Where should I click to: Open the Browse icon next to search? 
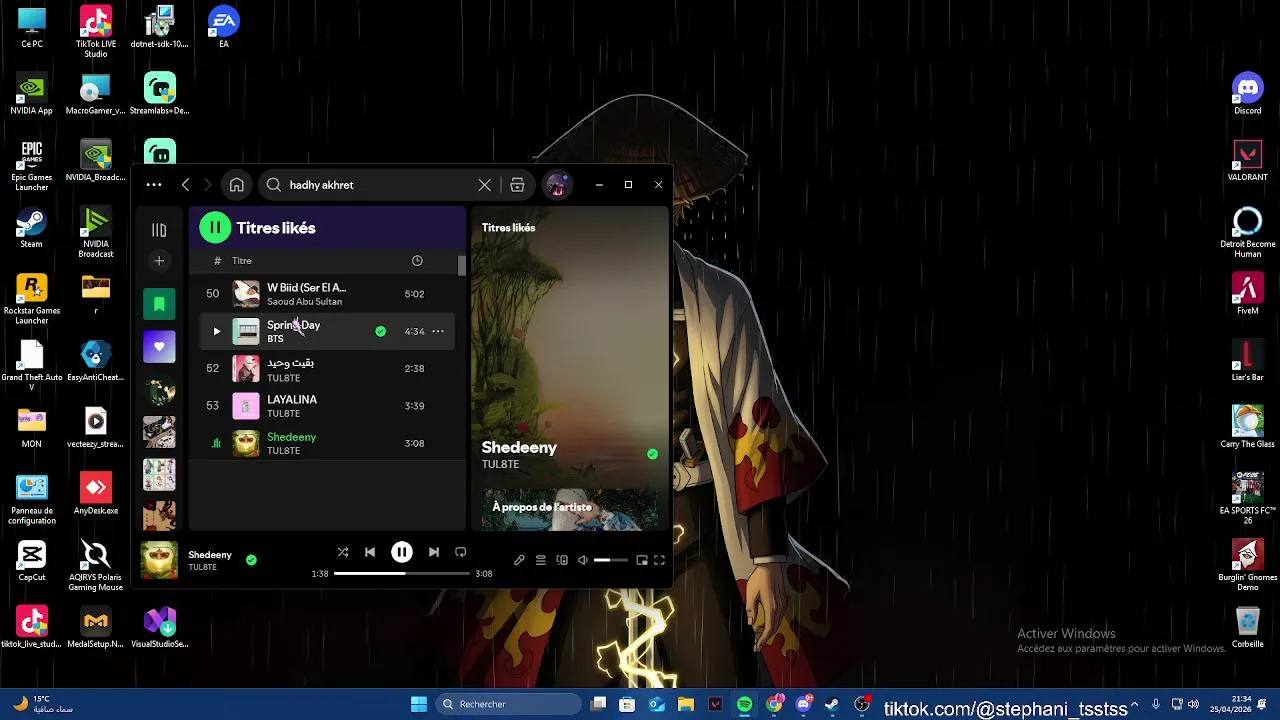coord(517,185)
